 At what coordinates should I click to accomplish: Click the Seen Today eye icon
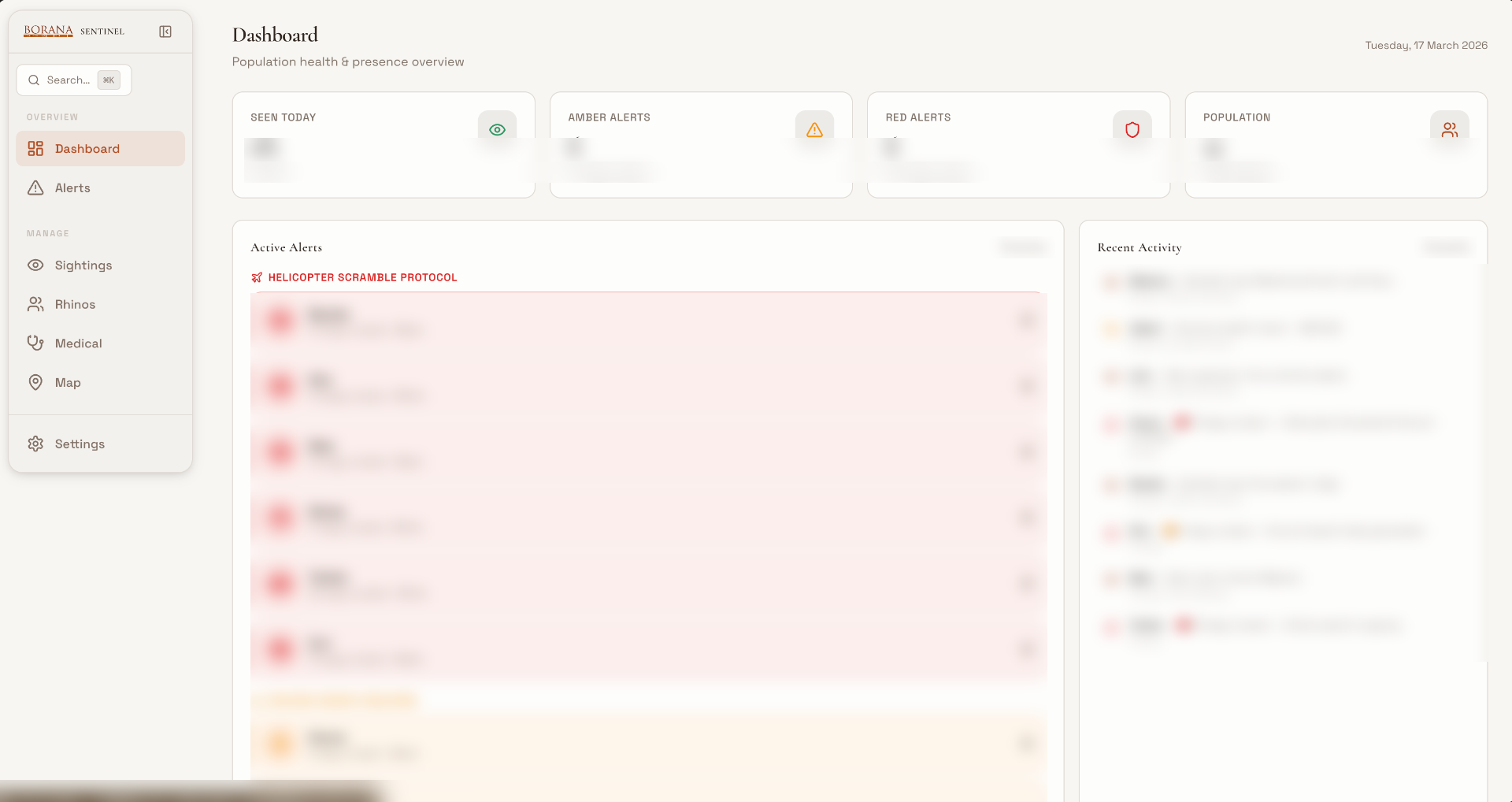pyautogui.click(x=497, y=129)
